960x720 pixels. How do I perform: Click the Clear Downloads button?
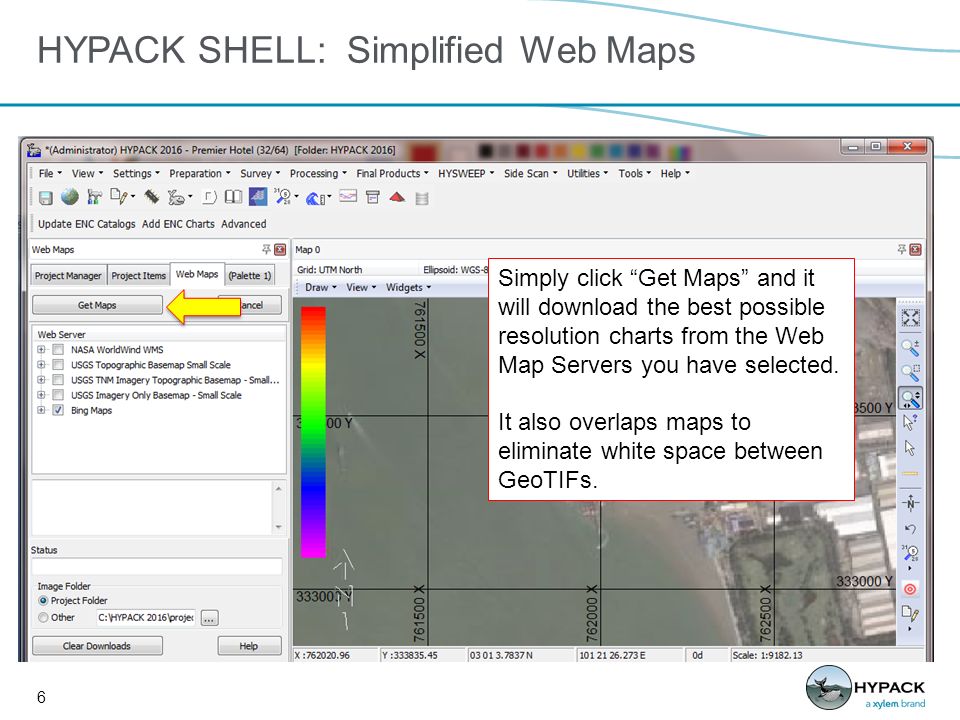[x=97, y=646]
